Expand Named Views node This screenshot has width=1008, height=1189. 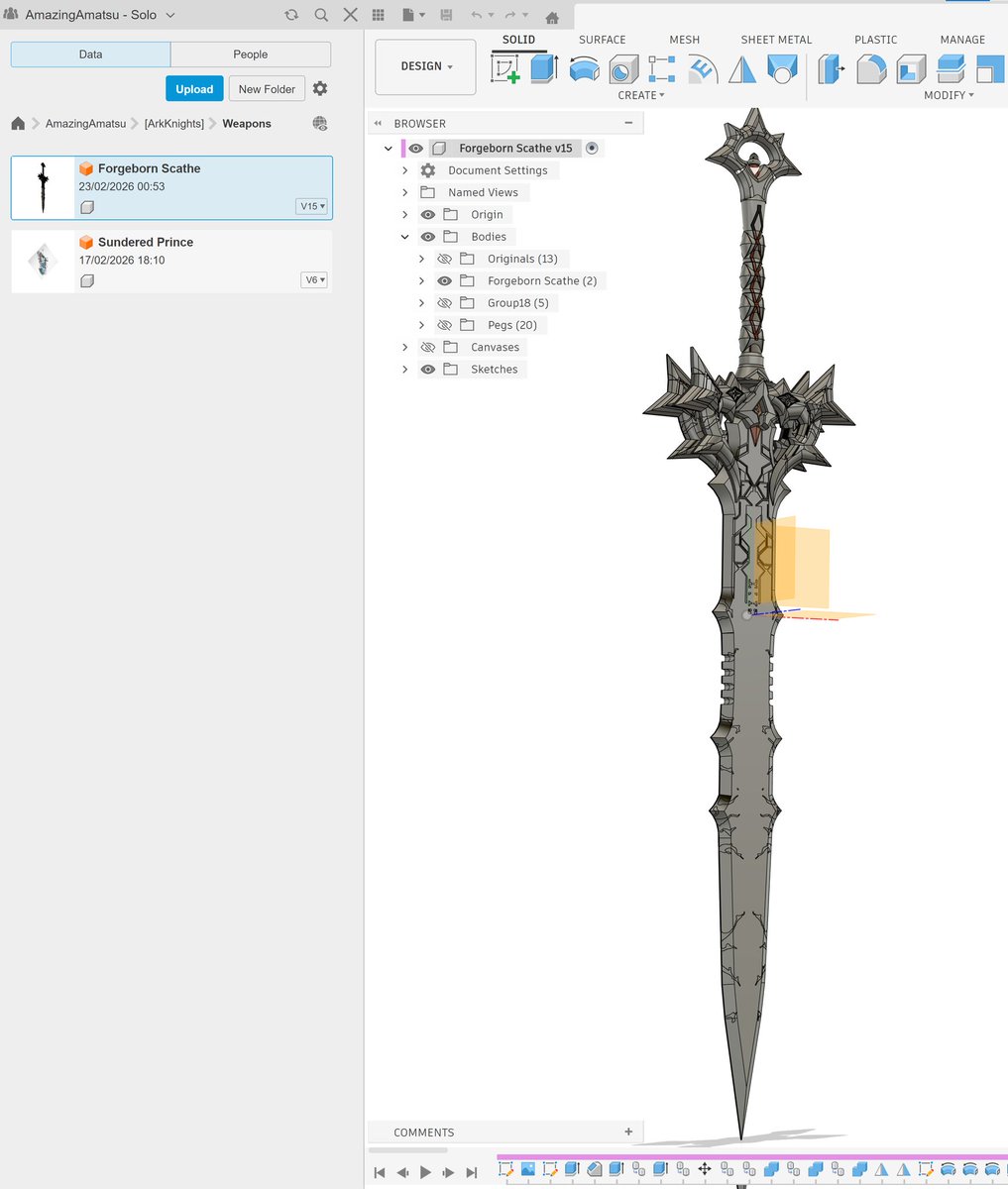[x=404, y=192]
